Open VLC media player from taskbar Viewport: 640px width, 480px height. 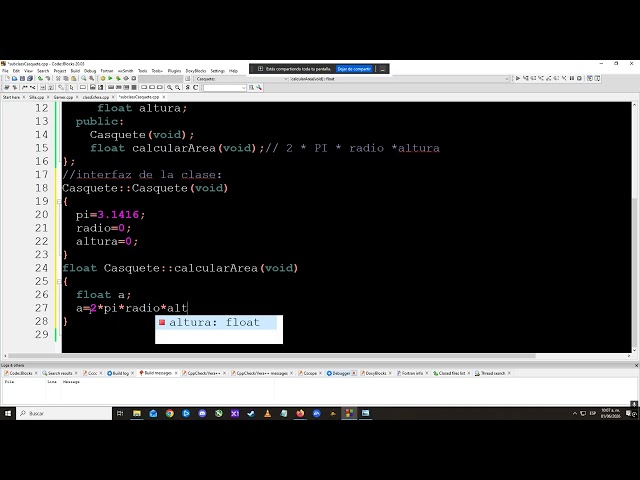[x=267, y=413]
